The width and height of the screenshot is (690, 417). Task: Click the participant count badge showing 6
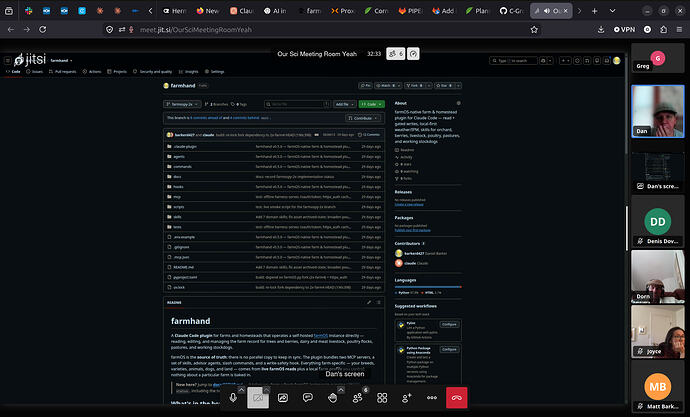(x=396, y=54)
